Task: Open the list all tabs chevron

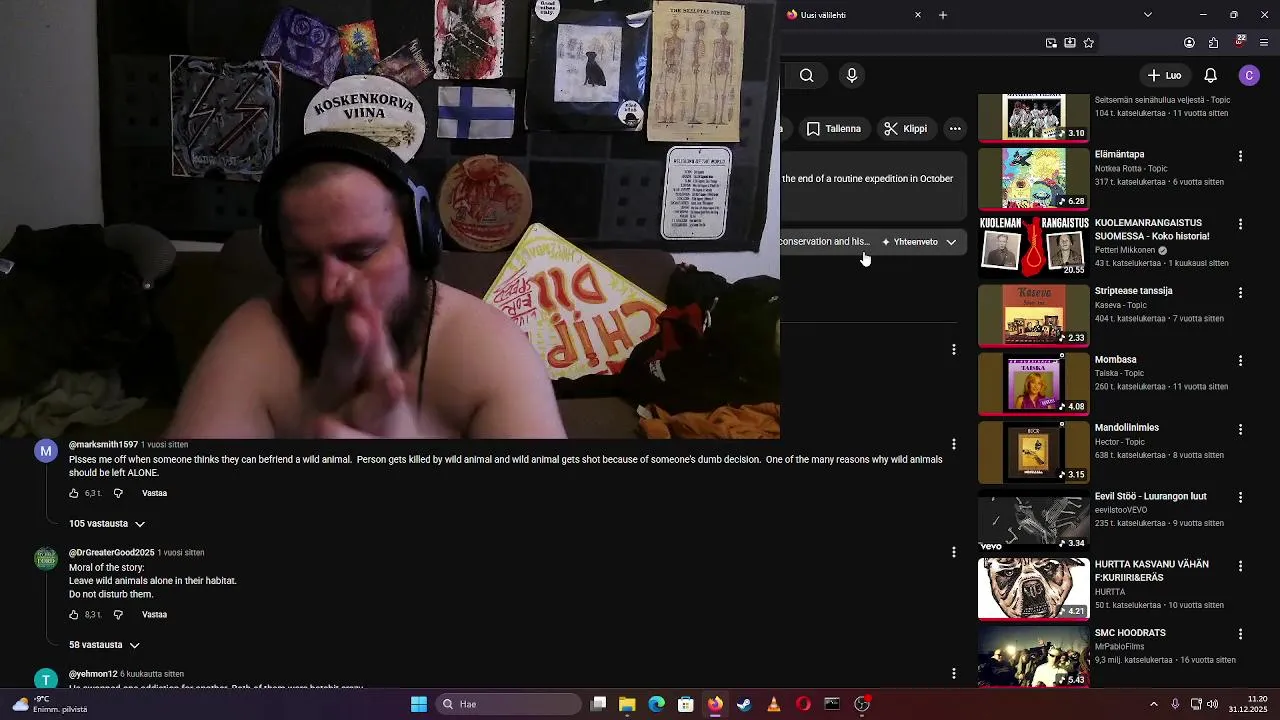Action: [1147, 15]
